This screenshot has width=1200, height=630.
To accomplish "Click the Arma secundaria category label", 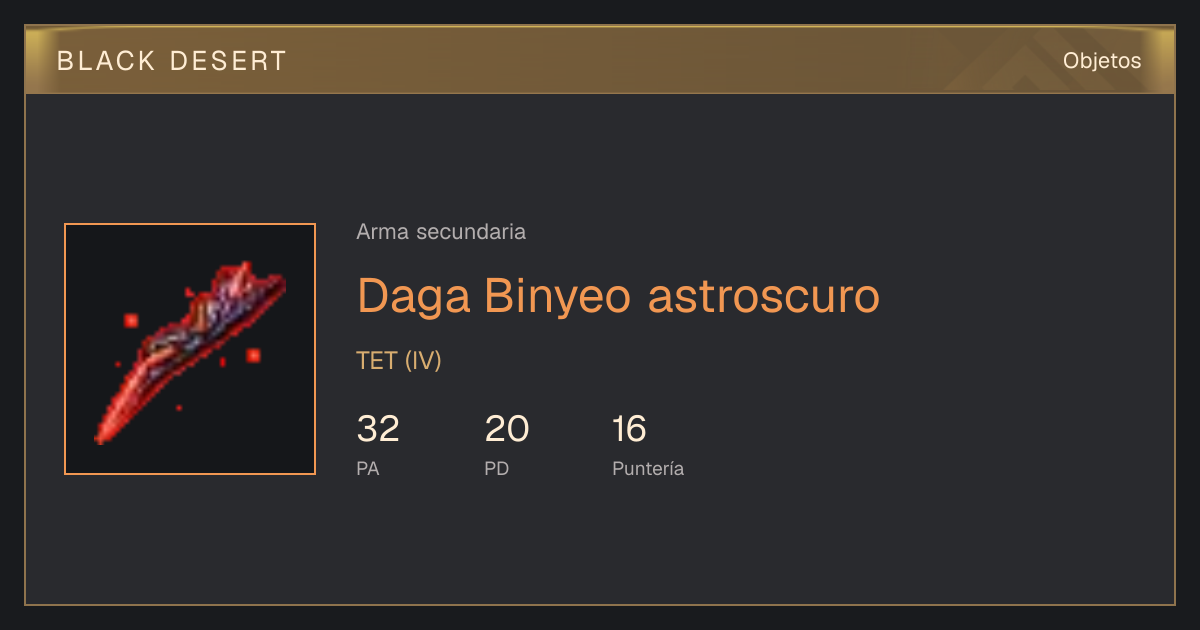I will (441, 232).
